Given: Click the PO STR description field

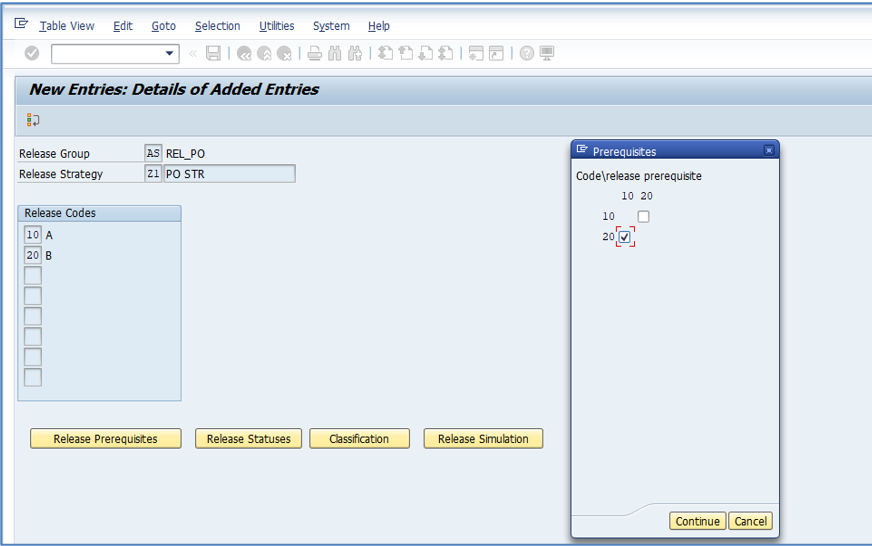Looking at the screenshot, I should coord(230,173).
